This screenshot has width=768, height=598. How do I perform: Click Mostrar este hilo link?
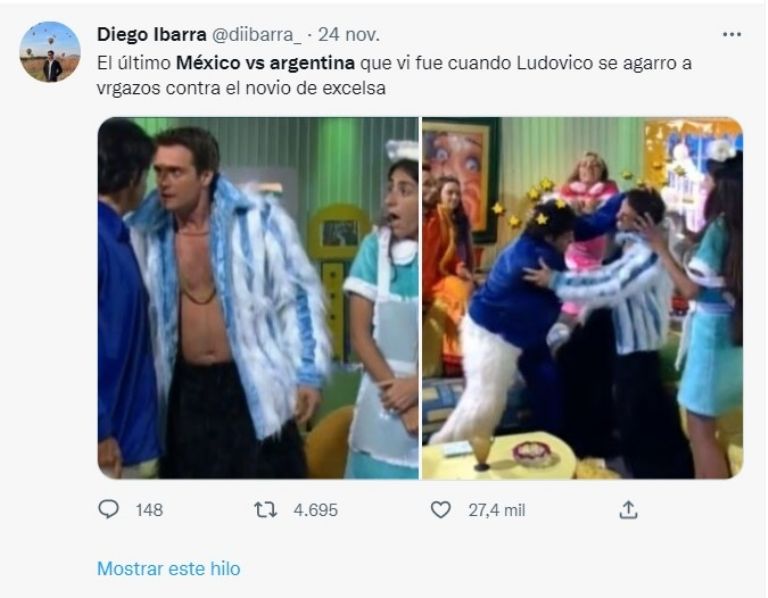[x=168, y=569]
